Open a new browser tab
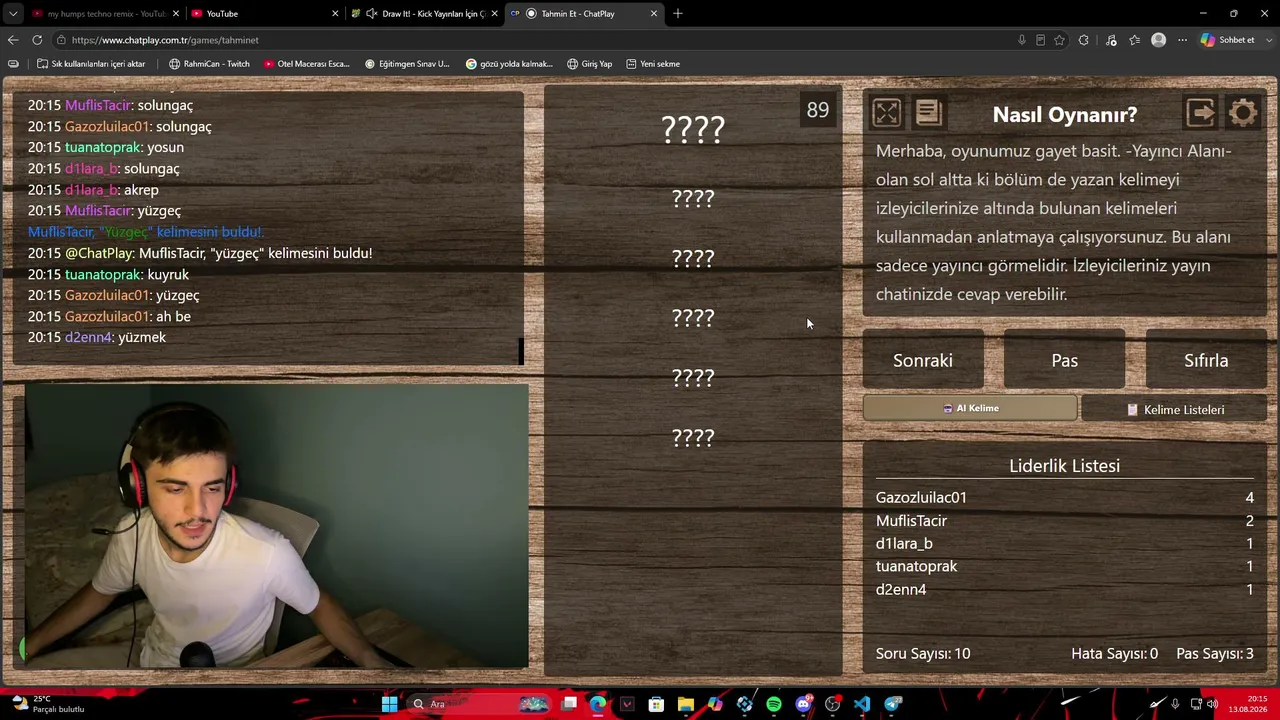Screen dimensions: 1280x720 [678, 13]
